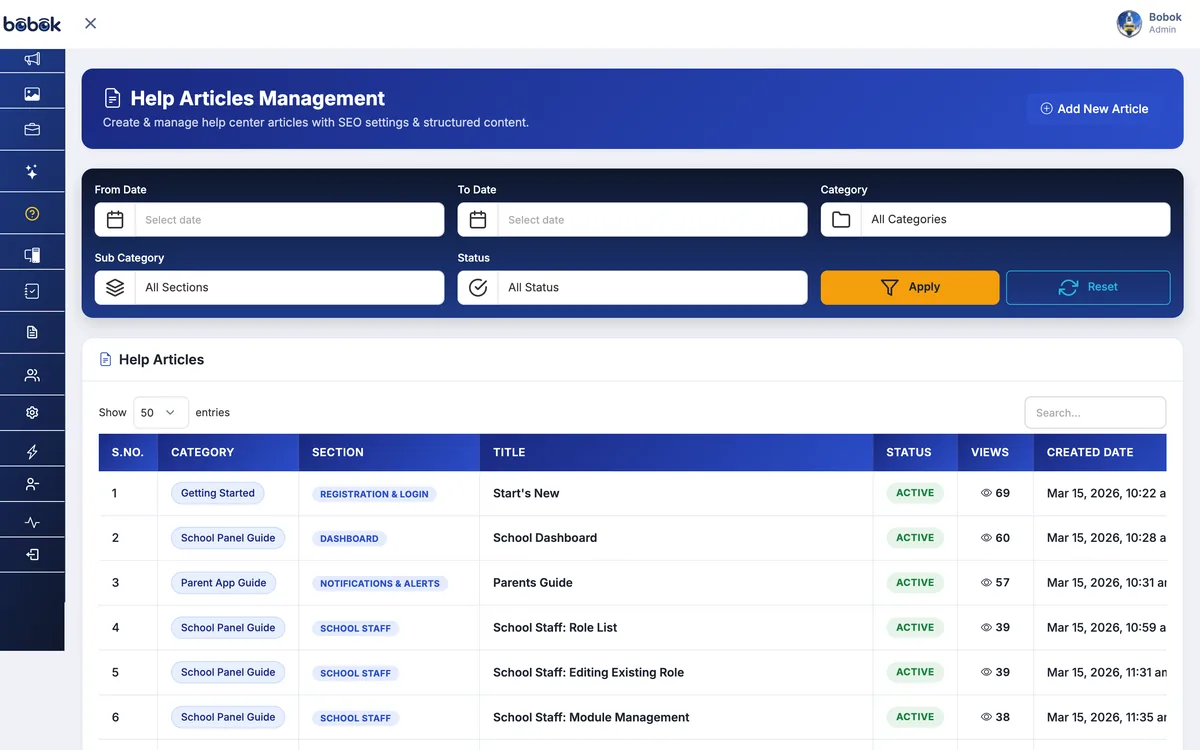Open the checklist notebook sidebar icon

tap(32, 291)
